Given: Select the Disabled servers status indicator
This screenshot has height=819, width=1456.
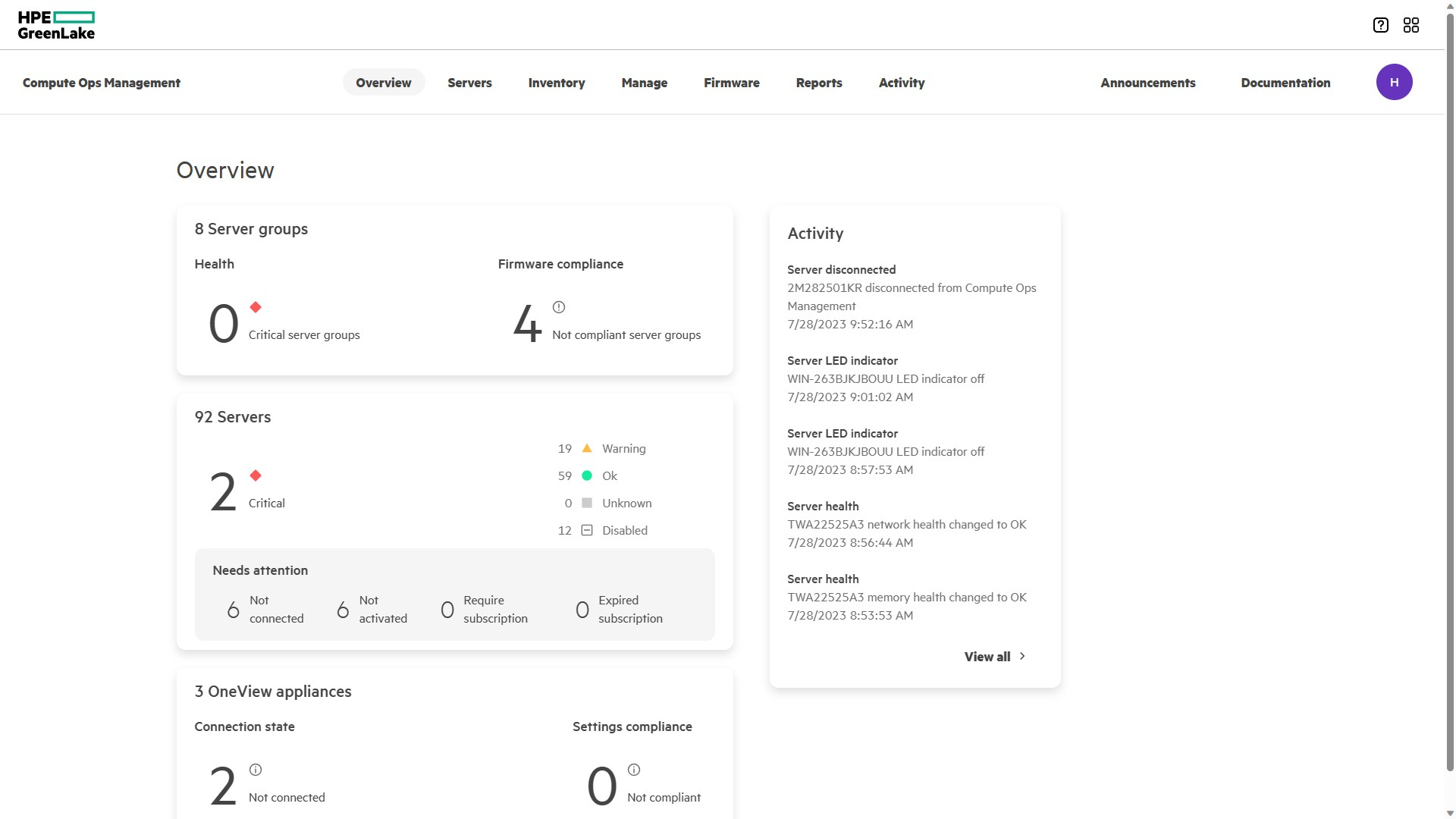Looking at the screenshot, I should pyautogui.click(x=586, y=530).
